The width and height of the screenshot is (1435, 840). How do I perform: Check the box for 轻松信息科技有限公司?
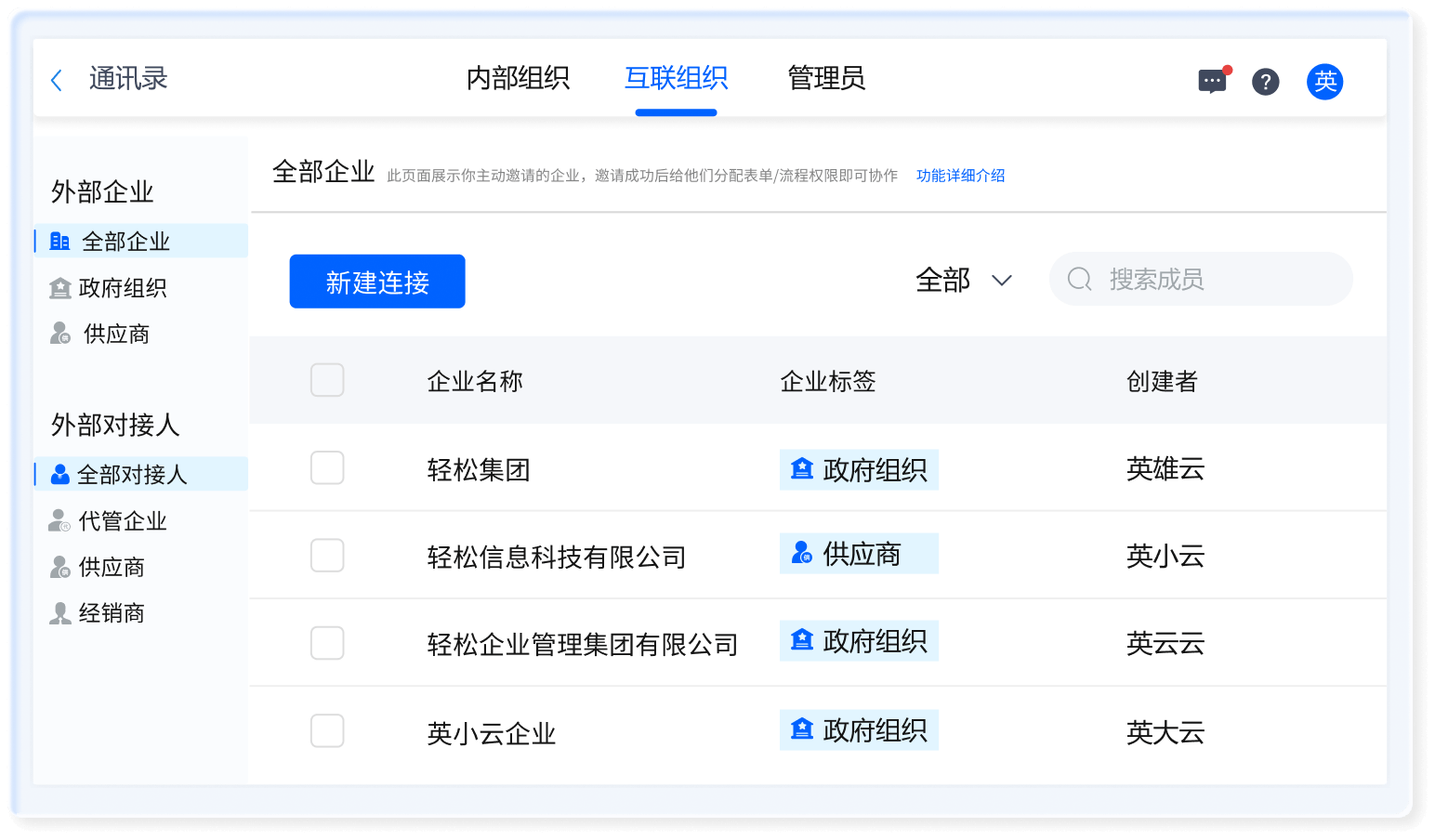click(x=327, y=556)
